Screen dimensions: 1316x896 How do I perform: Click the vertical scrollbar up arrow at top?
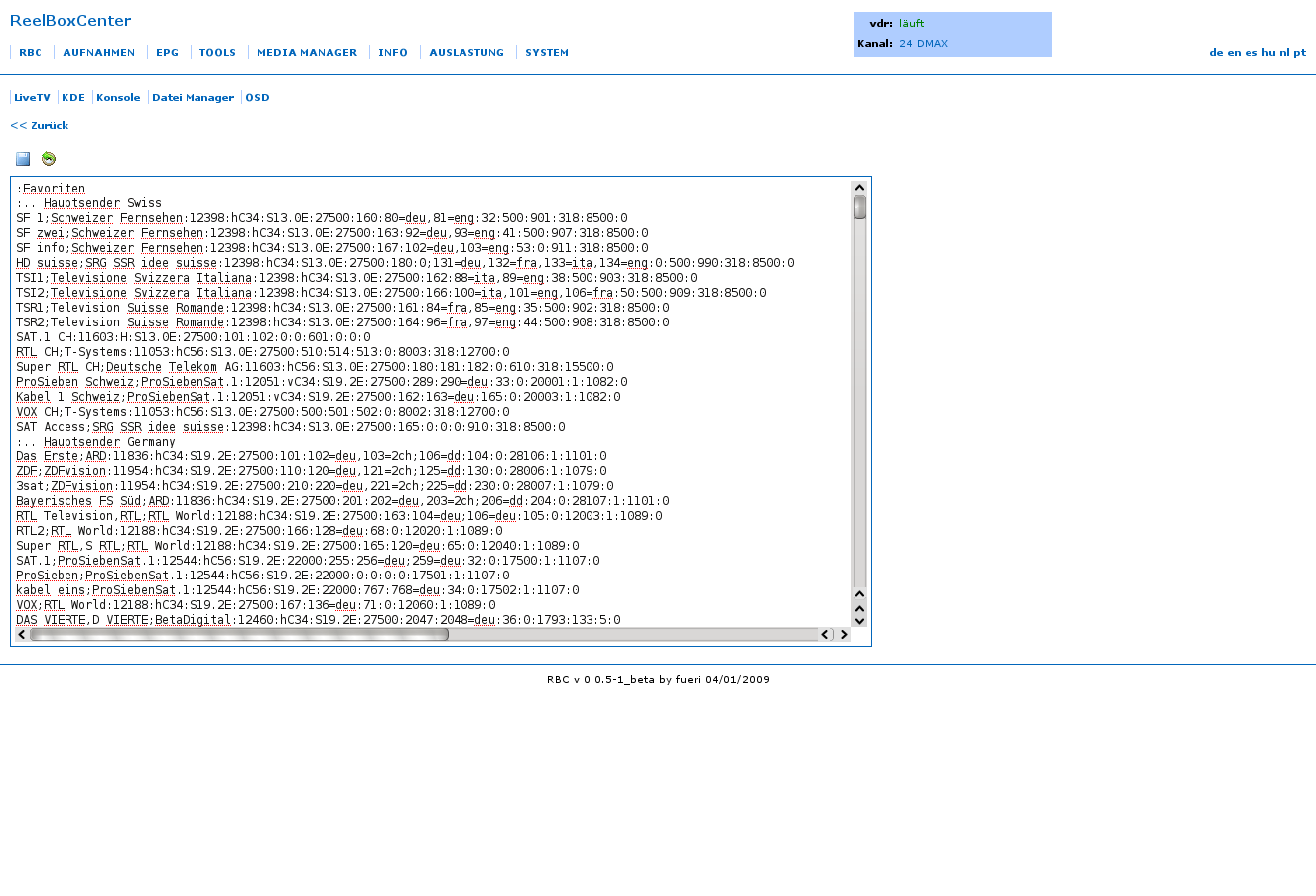pos(859,188)
